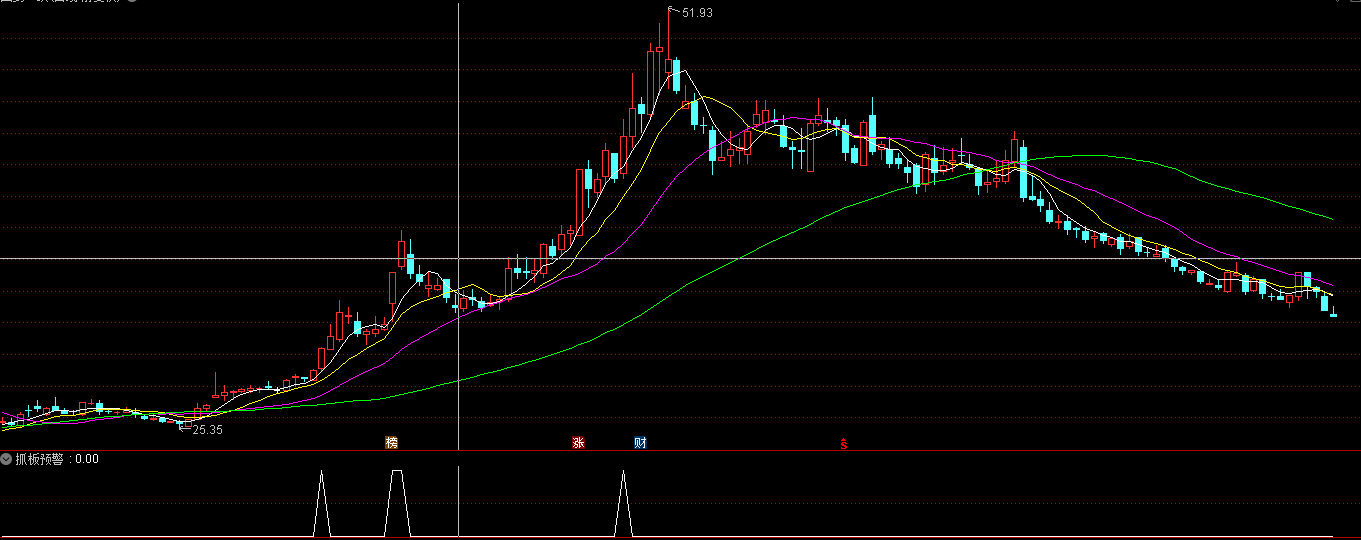The width and height of the screenshot is (1361, 540).
Task: Select the third 抓板预警 signal spike
Action: pyautogui.click(x=623, y=503)
